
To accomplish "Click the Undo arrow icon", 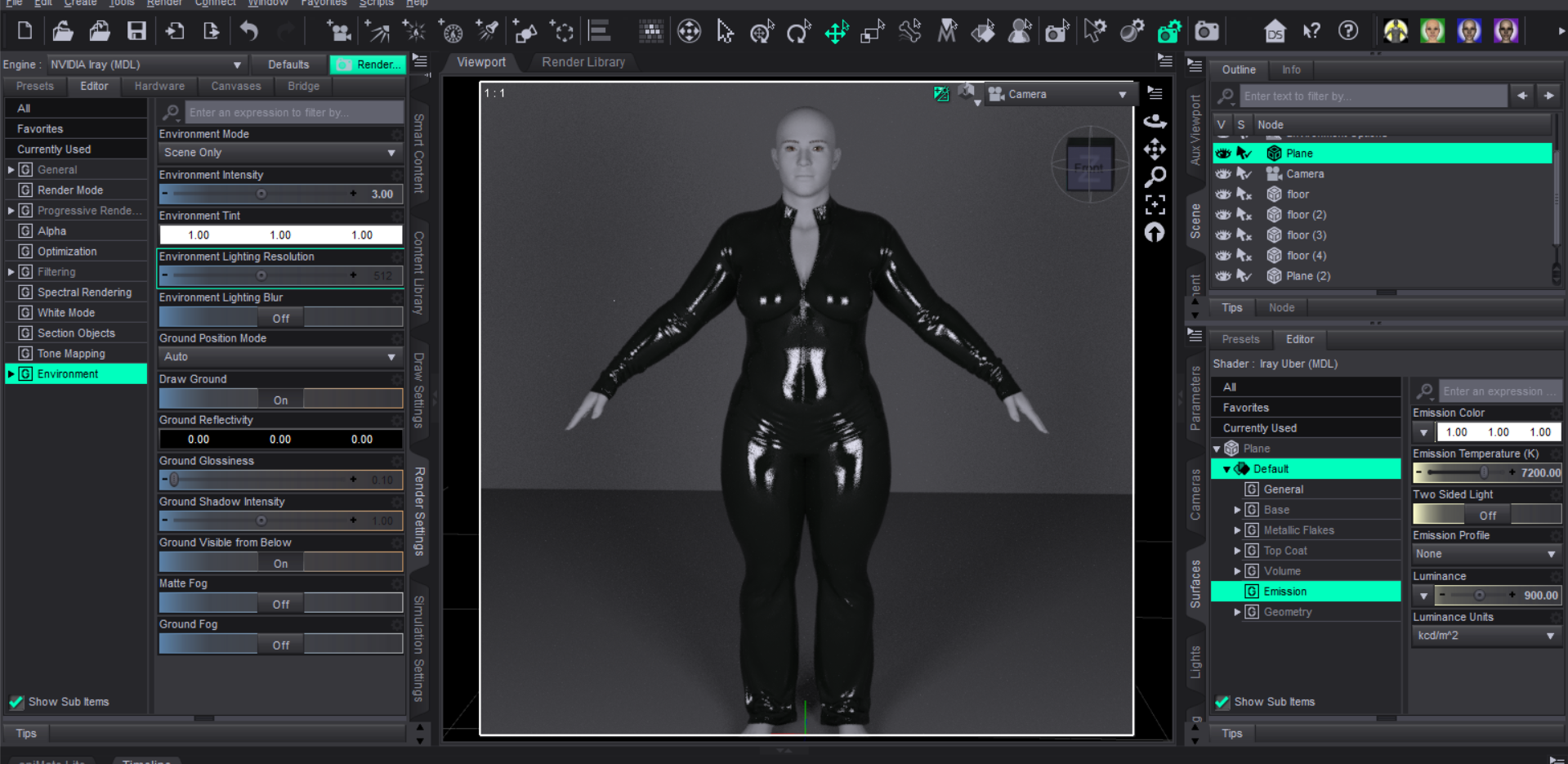I will click(248, 32).
